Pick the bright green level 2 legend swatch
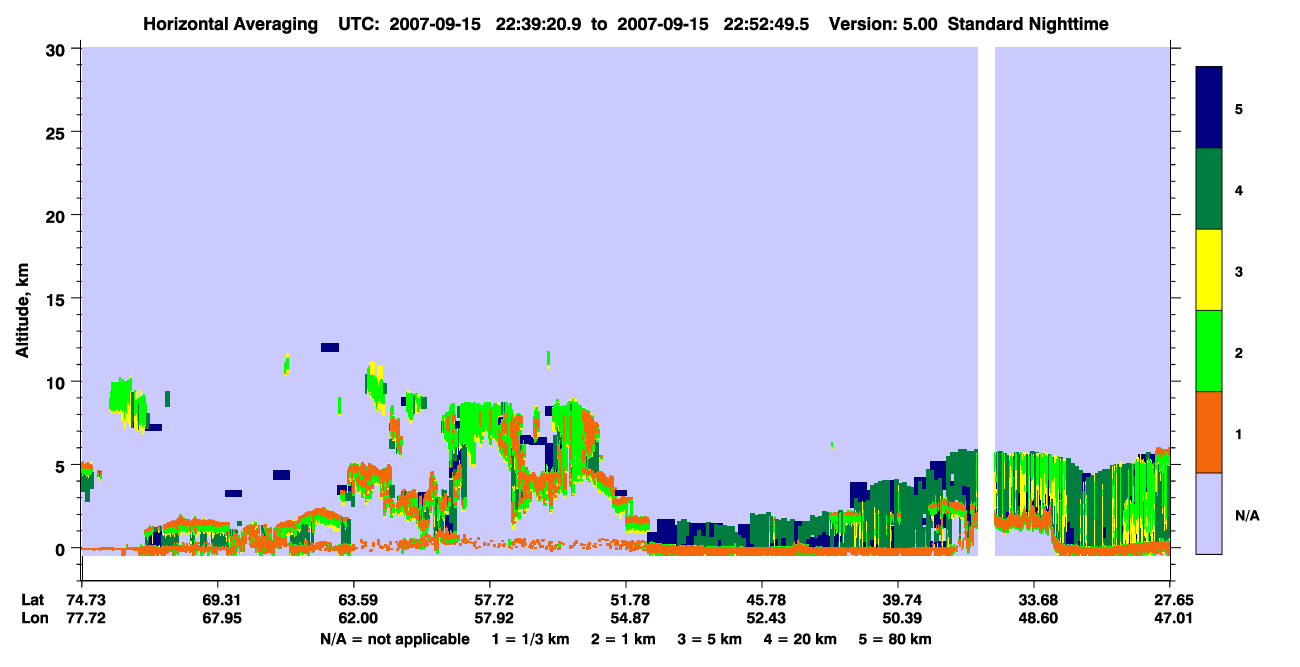Screen dimensions: 1300x667 tap(1209, 351)
